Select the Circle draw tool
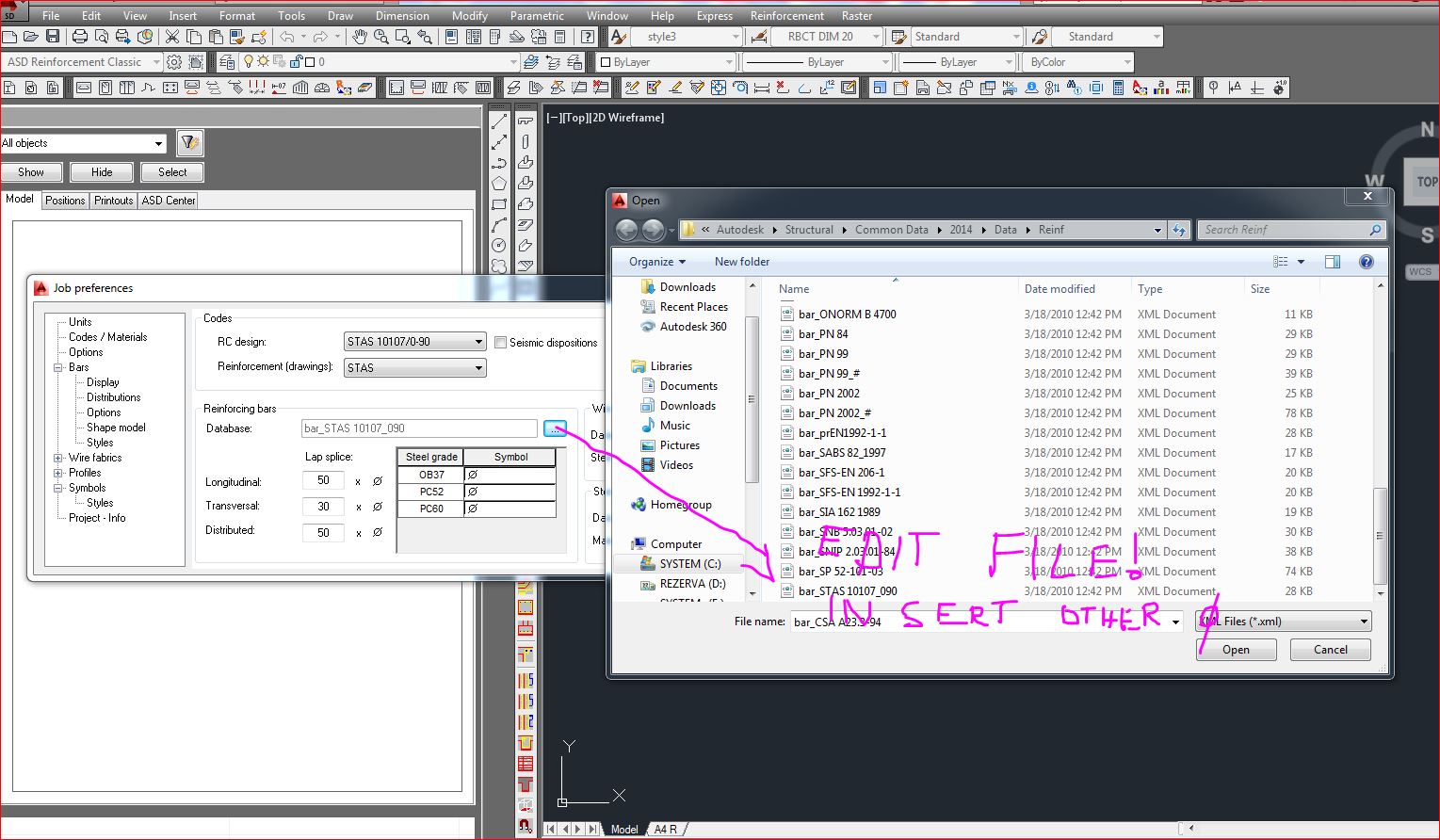This screenshot has height=840, width=1440. [499, 246]
